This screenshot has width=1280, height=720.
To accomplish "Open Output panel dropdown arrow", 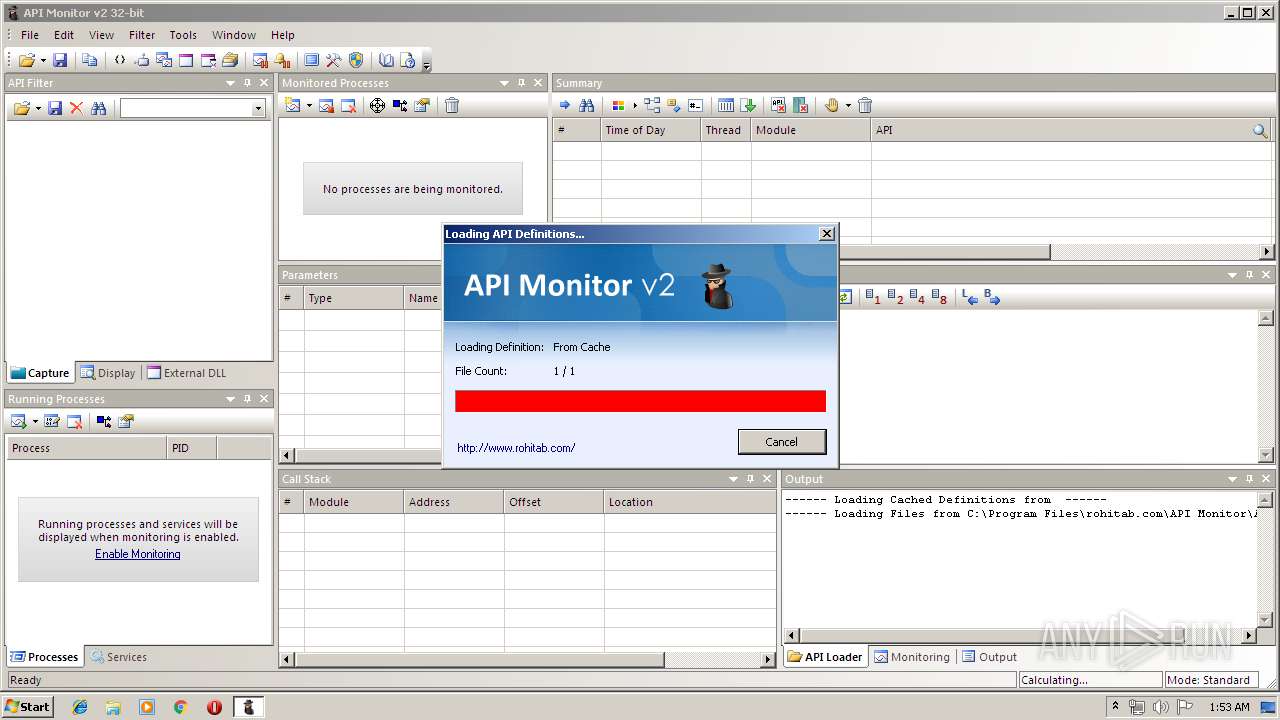I will pos(1232,479).
